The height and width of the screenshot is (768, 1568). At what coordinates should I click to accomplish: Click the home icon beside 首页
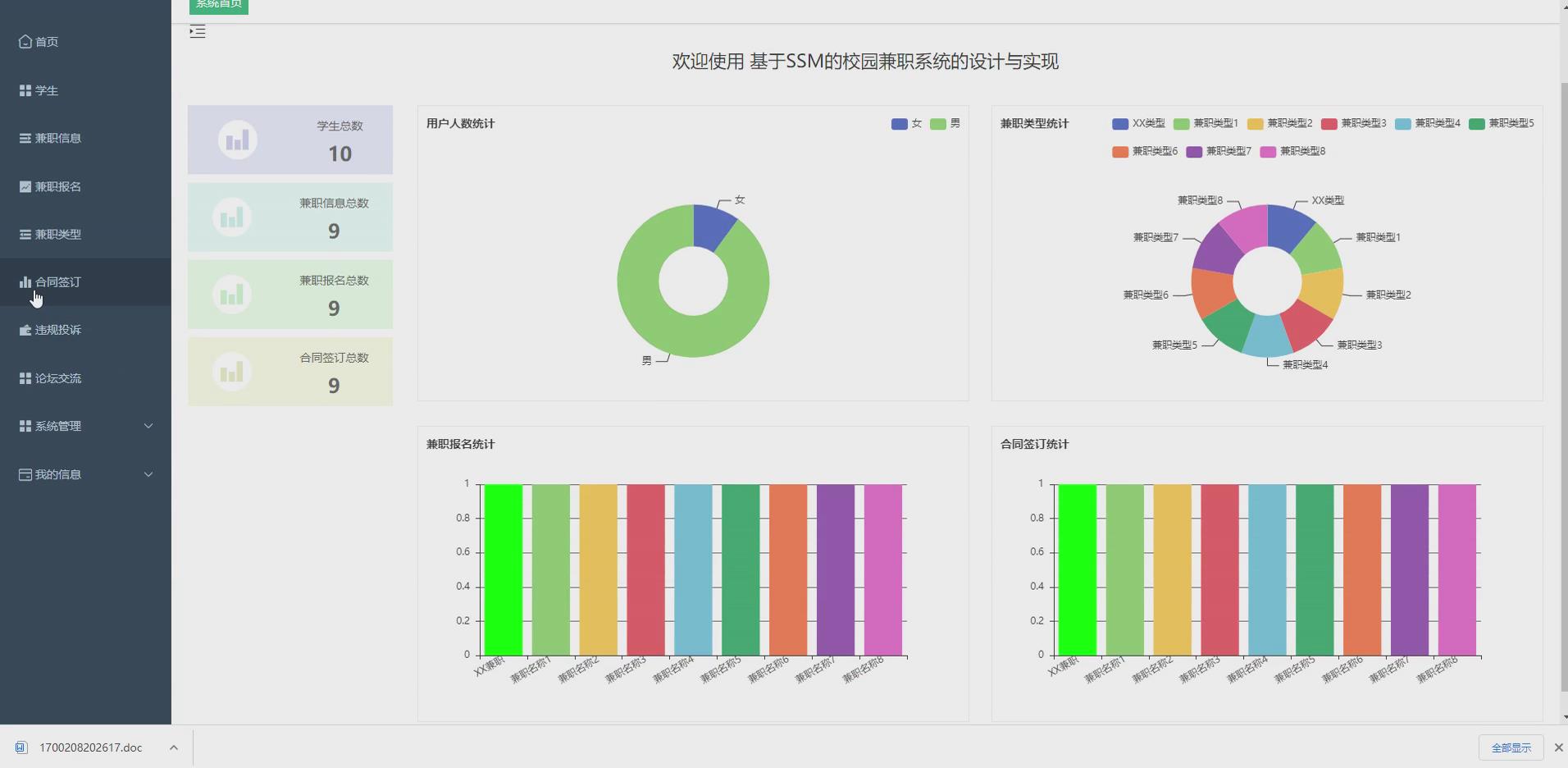coord(25,42)
